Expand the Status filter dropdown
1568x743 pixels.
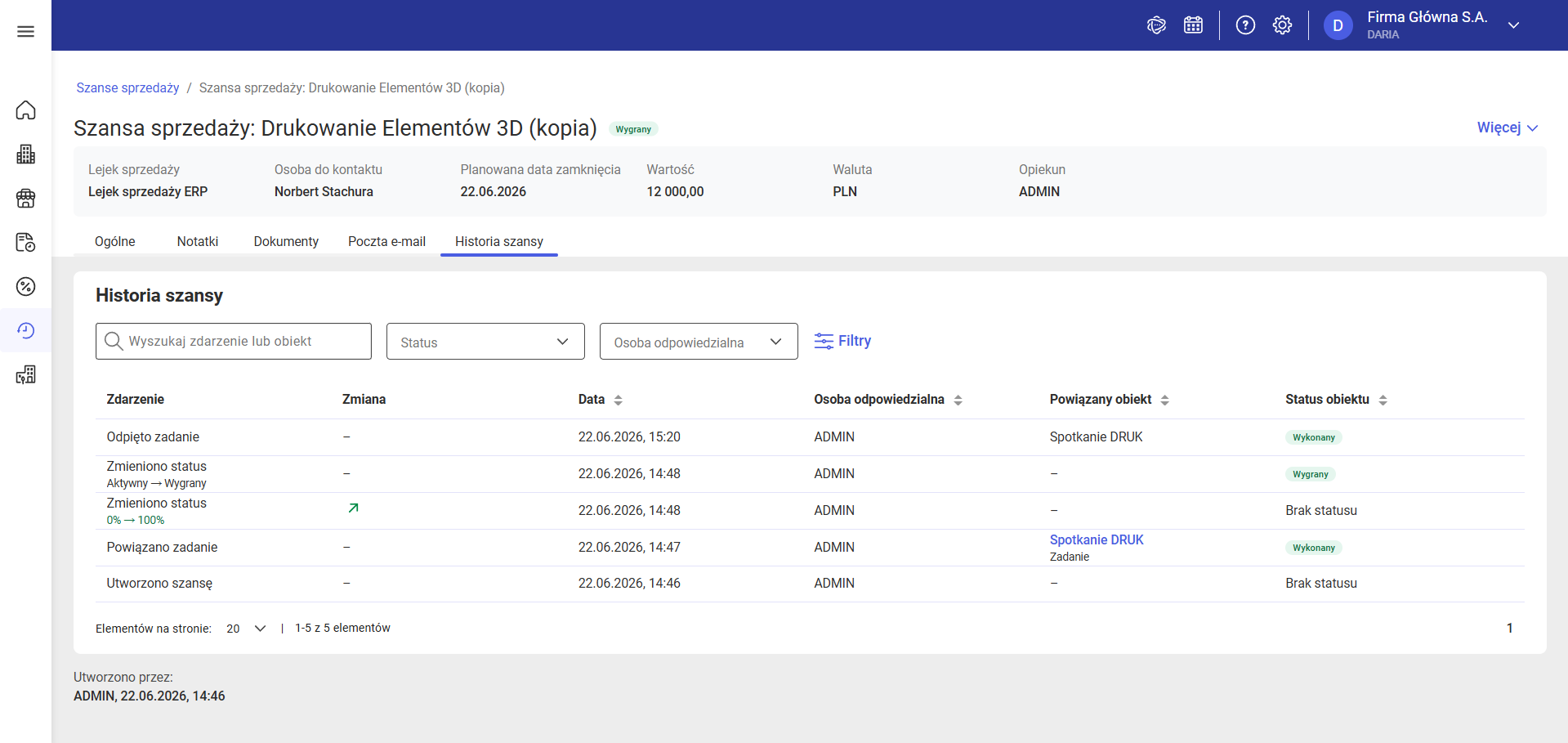pos(485,342)
